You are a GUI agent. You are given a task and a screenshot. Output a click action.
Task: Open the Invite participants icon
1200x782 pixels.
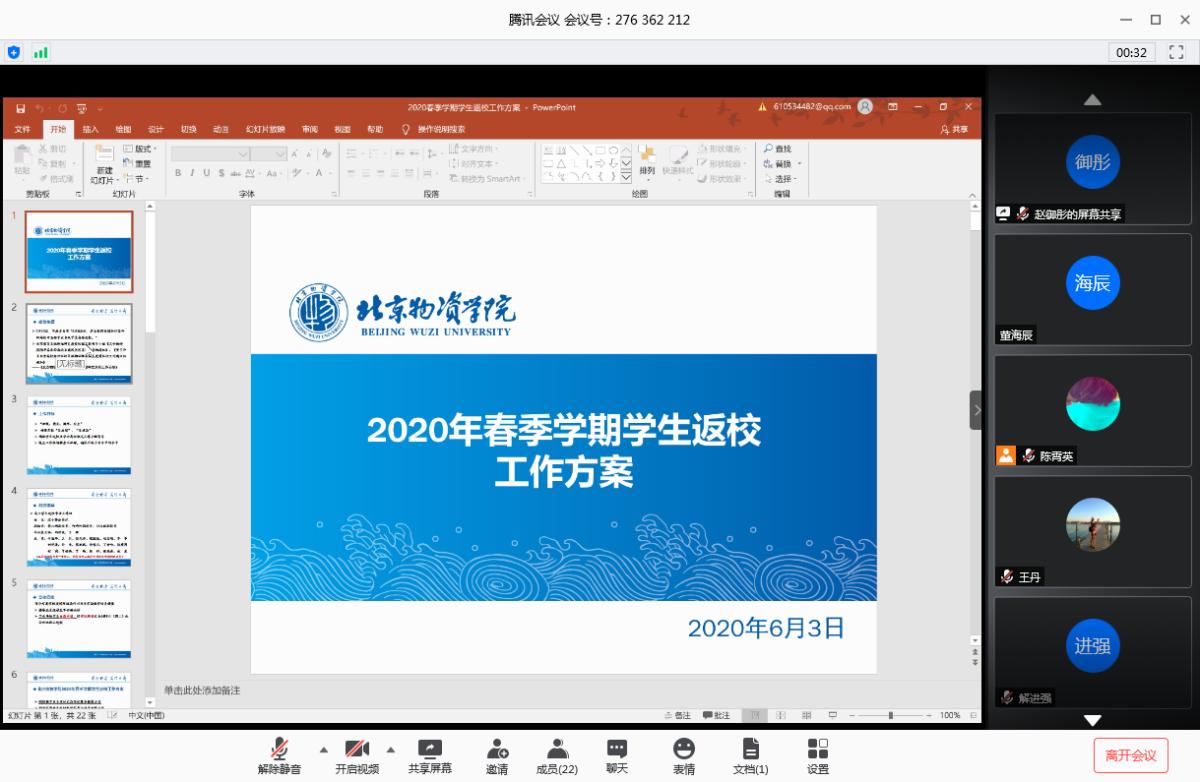pos(497,749)
